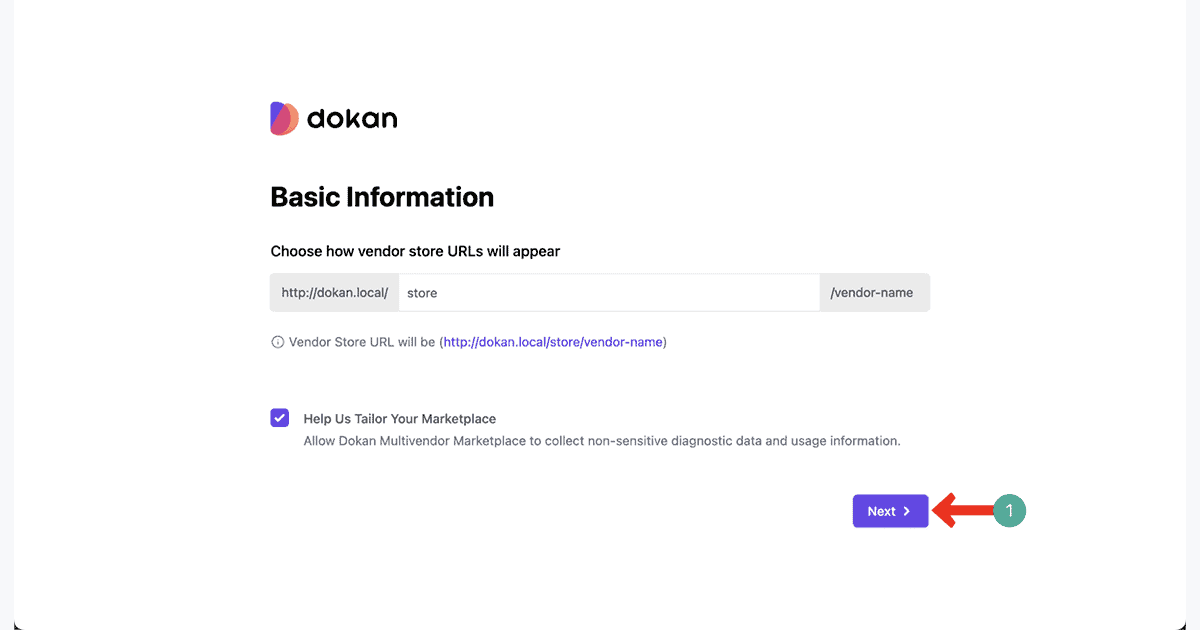
Task: Open the http://dokan.local/store/vendor-name link
Action: [553, 341]
